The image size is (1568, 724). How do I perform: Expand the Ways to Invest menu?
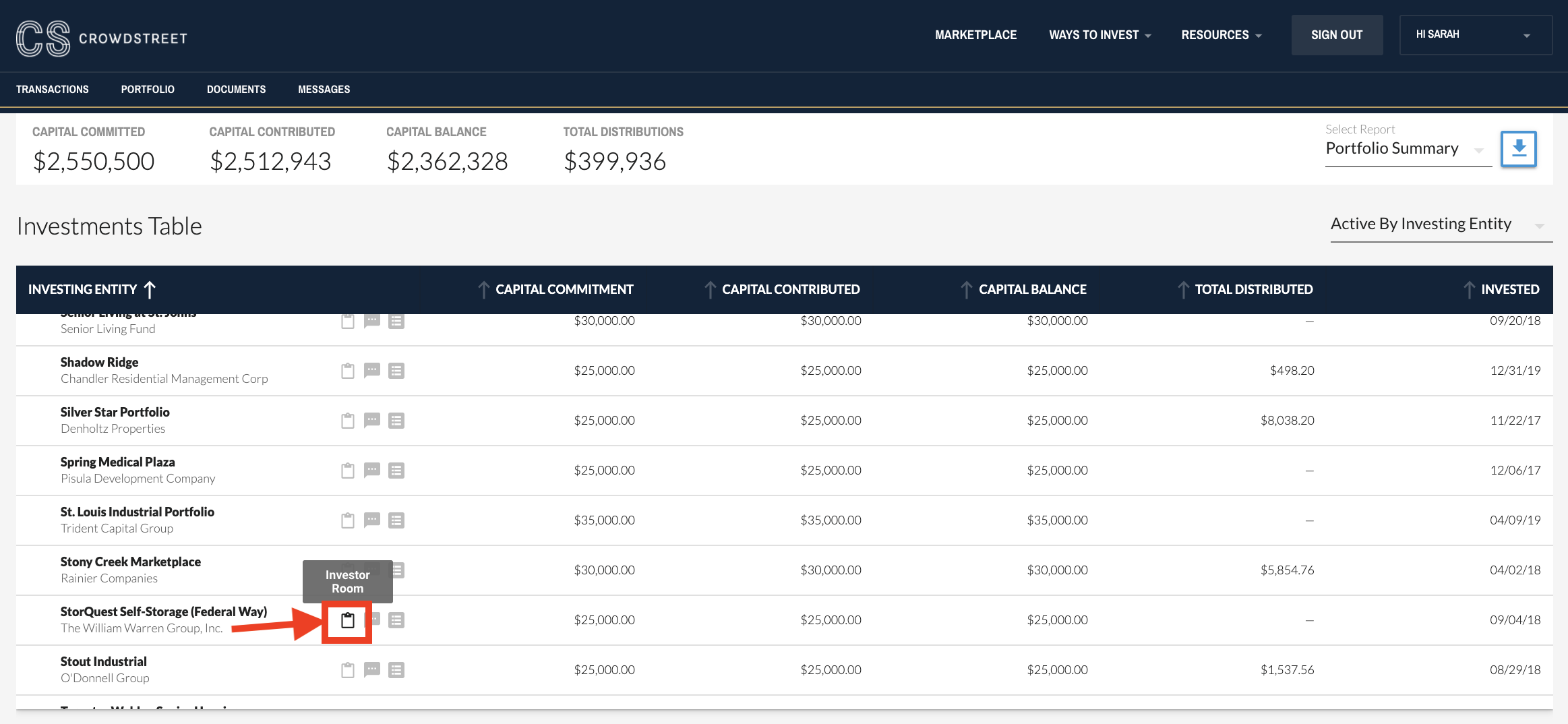[x=1100, y=35]
